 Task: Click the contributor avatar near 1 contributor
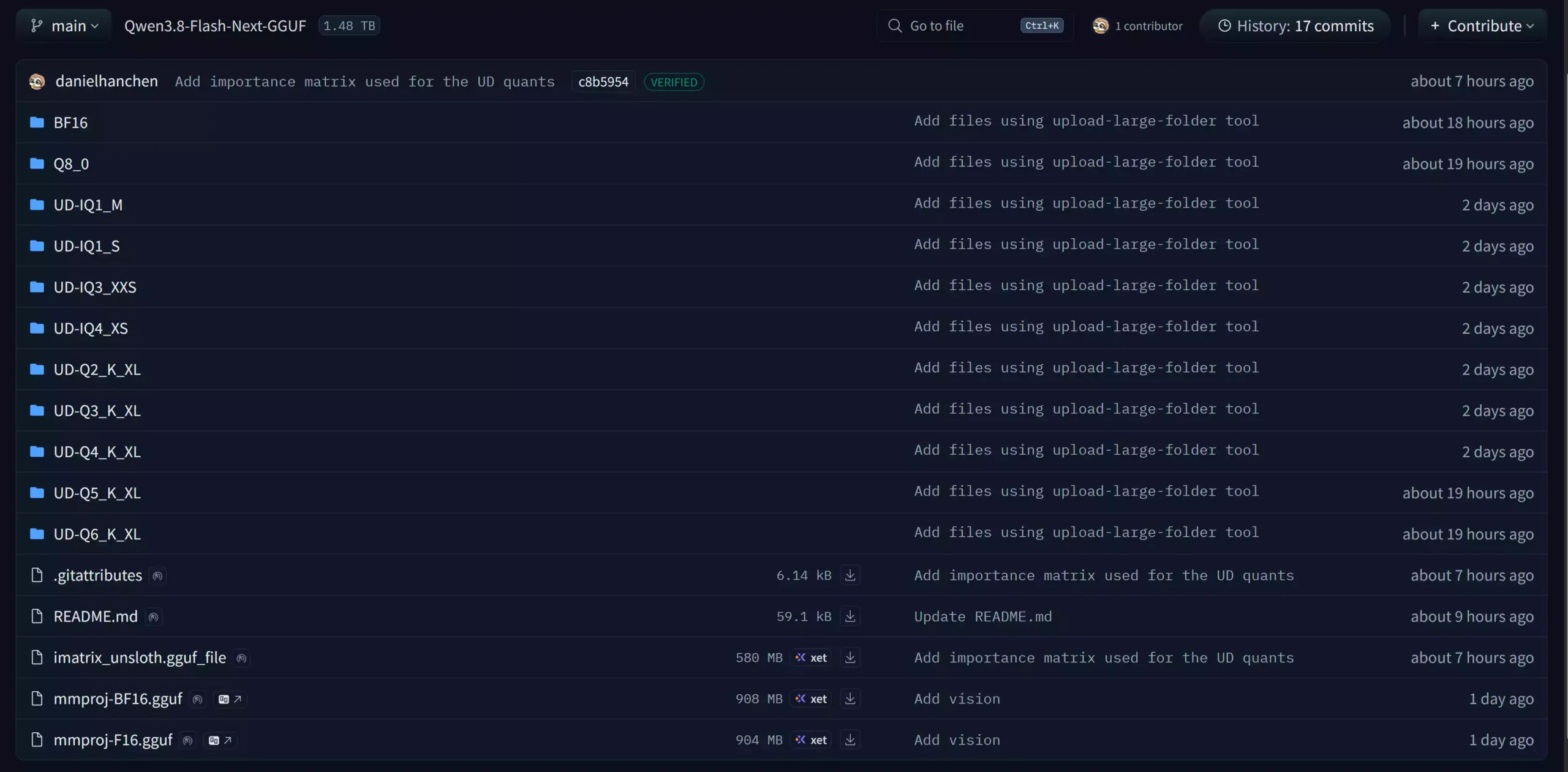click(x=1100, y=26)
